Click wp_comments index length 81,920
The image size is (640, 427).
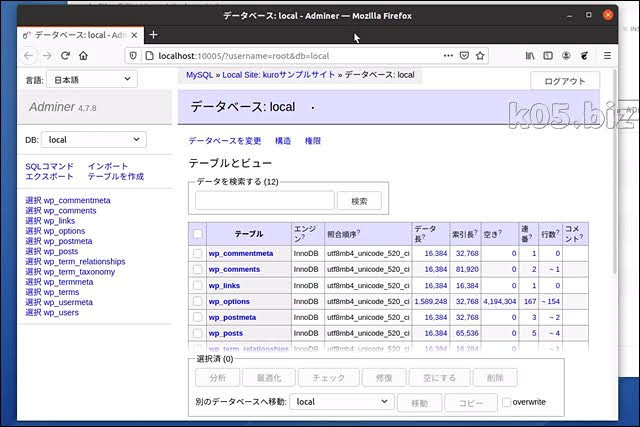467,269
